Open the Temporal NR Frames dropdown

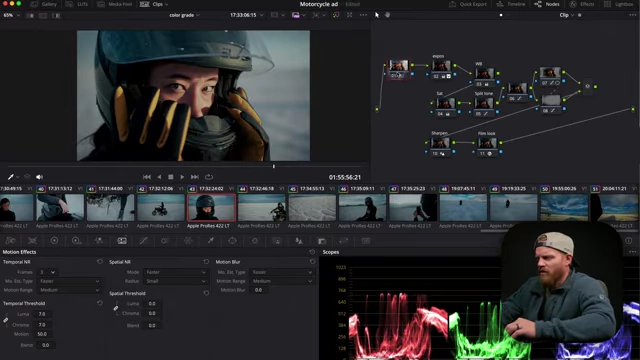point(47,272)
